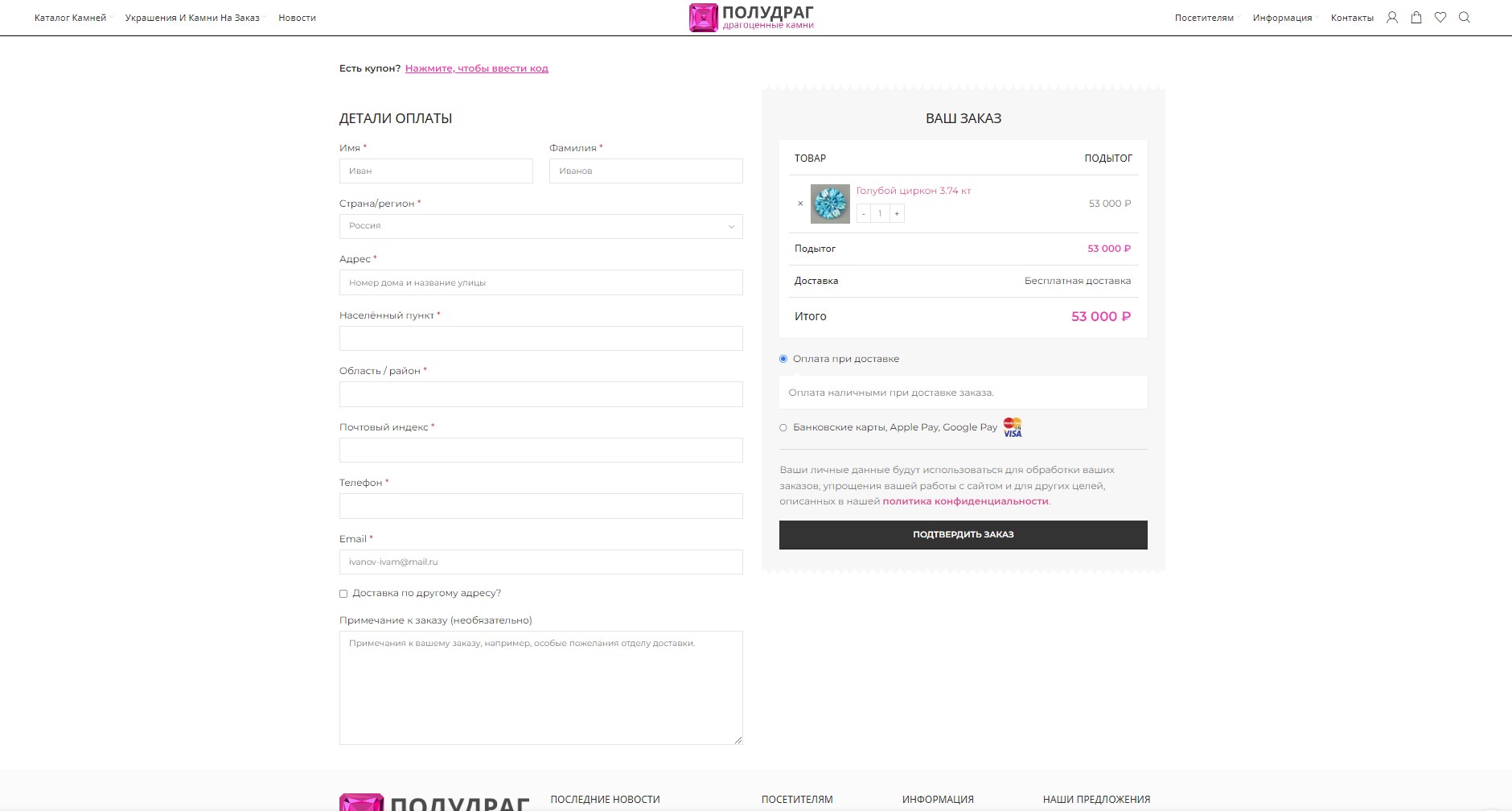
Task: Focus the Имя input field
Action: pos(436,171)
